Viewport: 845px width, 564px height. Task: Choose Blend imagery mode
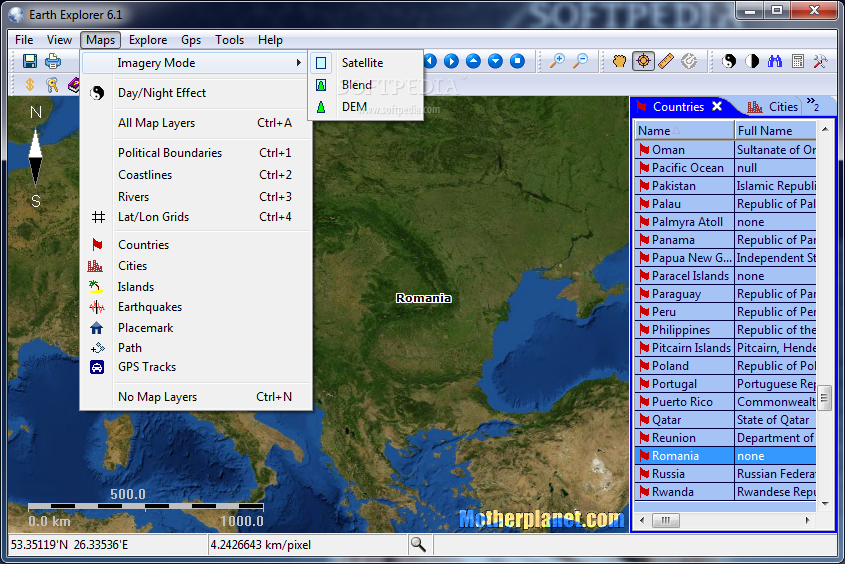click(365, 85)
